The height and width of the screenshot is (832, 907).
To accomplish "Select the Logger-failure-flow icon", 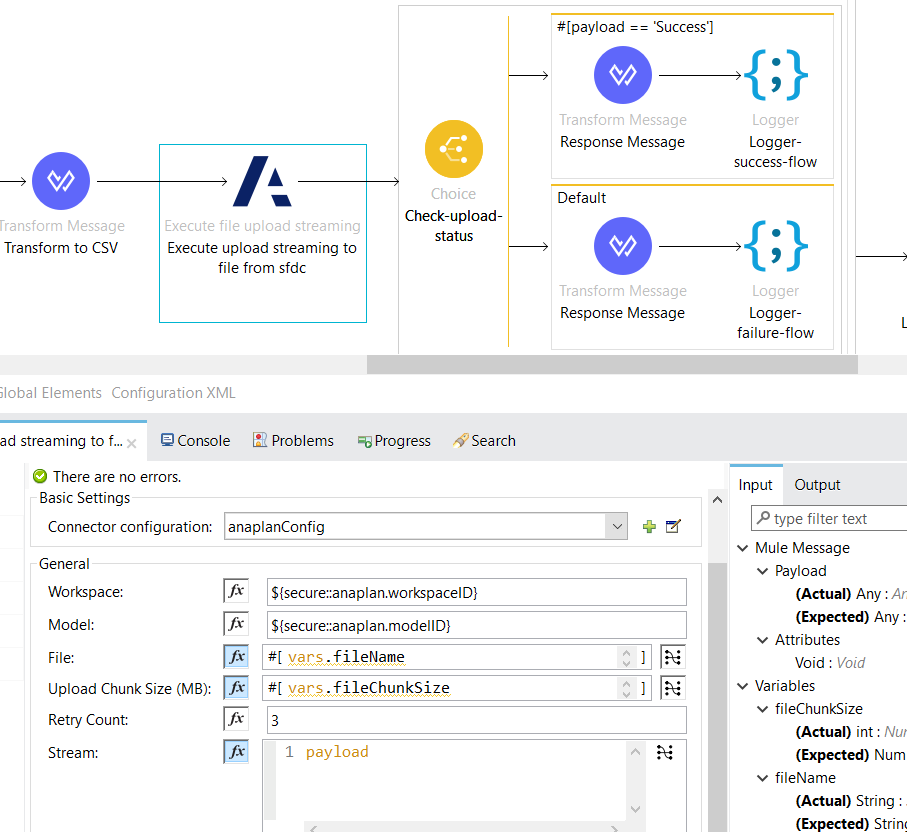I will (775, 246).
